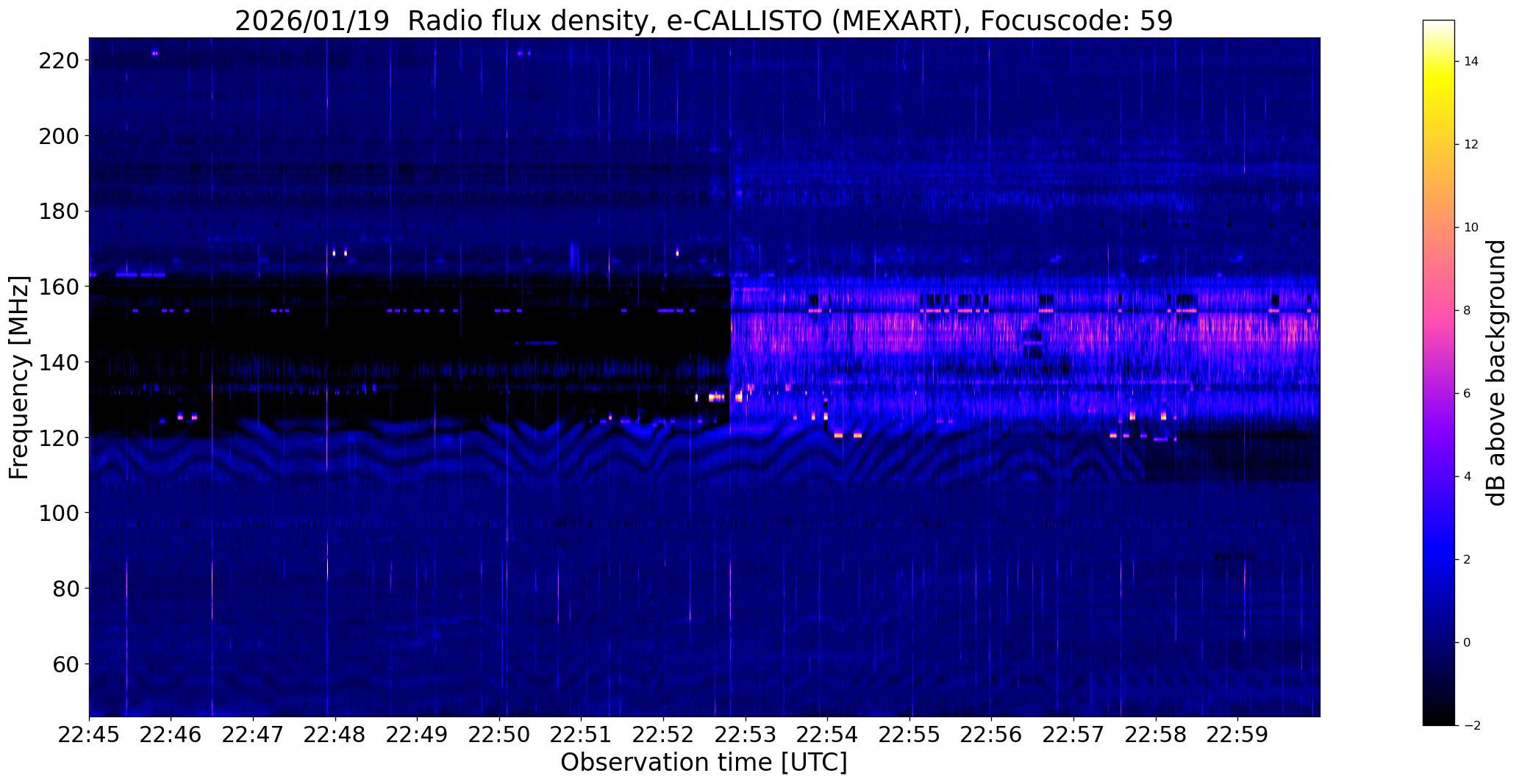
Task: Click the 'Observation time [UTC]' x-axis label
Action: (704, 763)
